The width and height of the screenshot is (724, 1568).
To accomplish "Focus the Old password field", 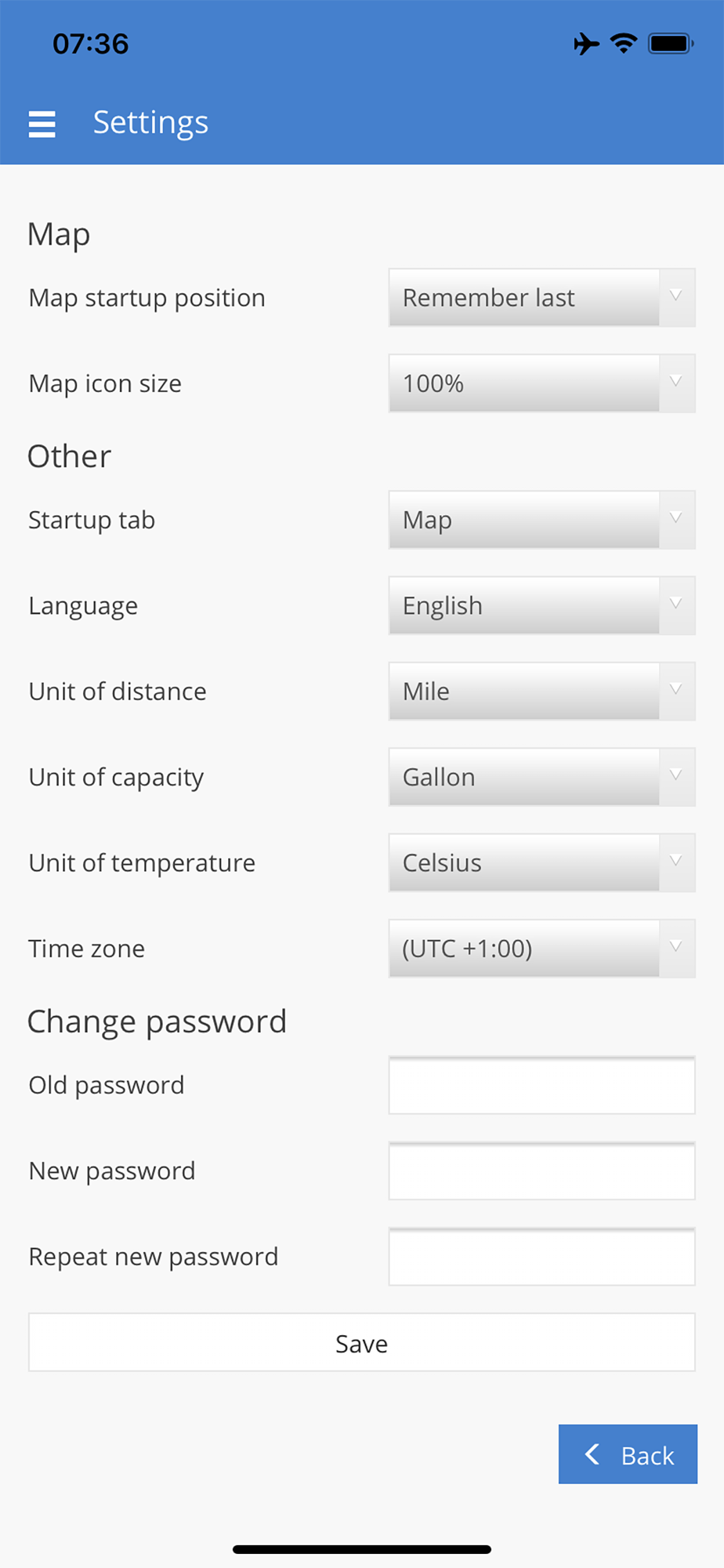I will [541, 1086].
